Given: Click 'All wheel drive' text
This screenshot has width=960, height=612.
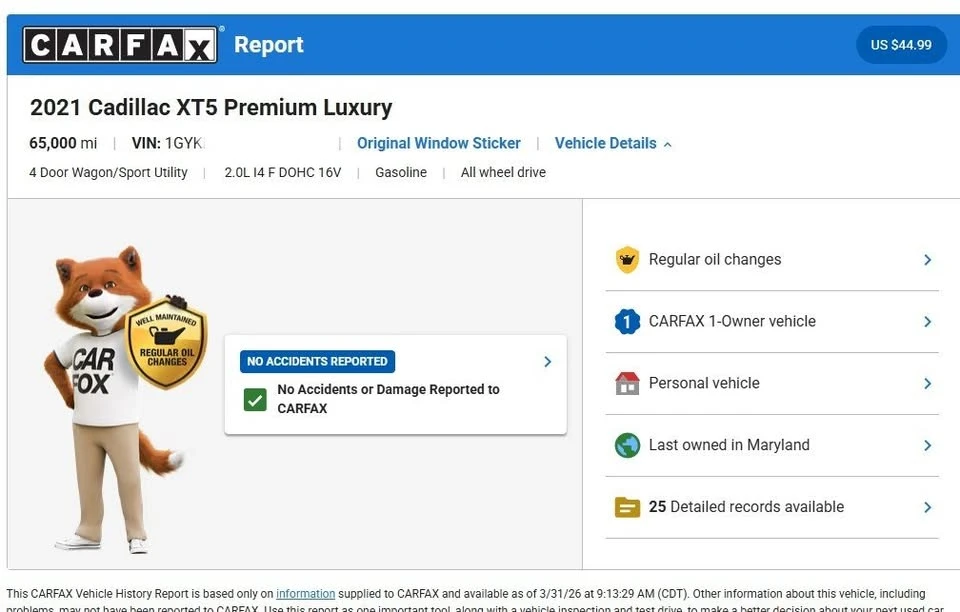Looking at the screenshot, I should pyautogui.click(x=503, y=173).
